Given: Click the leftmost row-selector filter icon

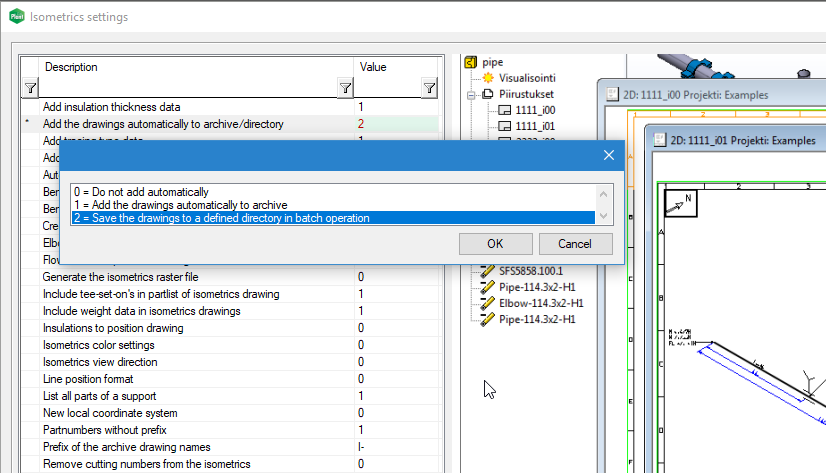Looking at the screenshot, I should 30,89.
